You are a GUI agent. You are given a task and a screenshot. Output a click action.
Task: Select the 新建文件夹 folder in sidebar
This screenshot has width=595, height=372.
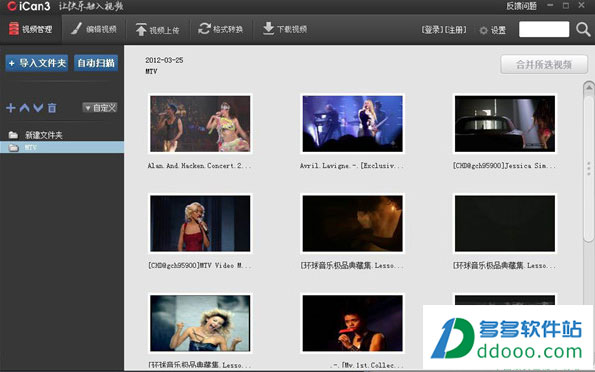click(x=62, y=135)
